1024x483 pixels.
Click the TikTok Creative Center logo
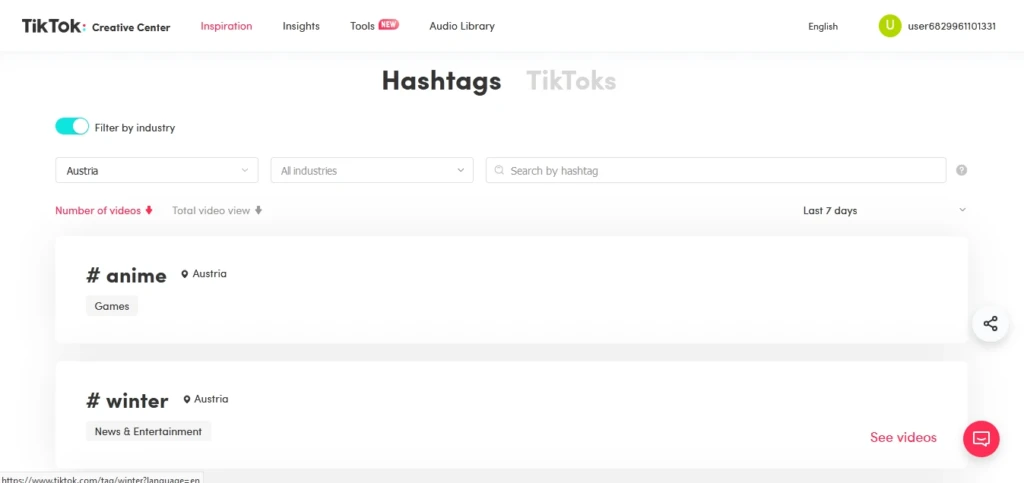(x=96, y=27)
